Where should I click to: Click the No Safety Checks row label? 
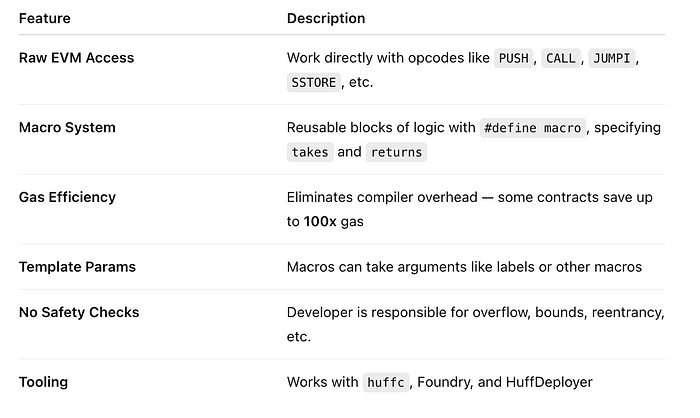(x=79, y=313)
